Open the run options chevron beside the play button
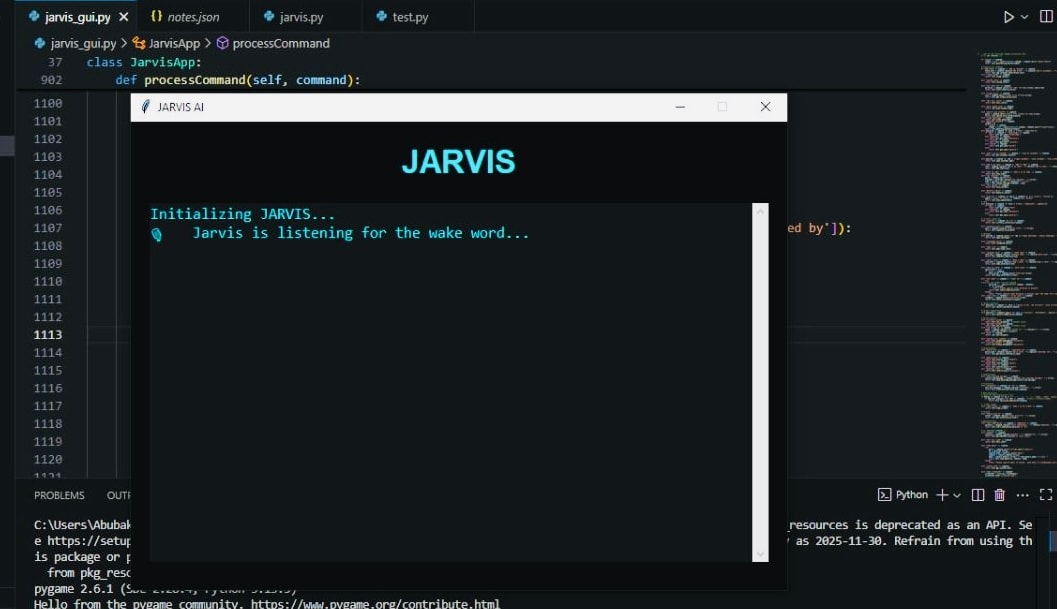1057x609 pixels. (x=1025, y=16)
